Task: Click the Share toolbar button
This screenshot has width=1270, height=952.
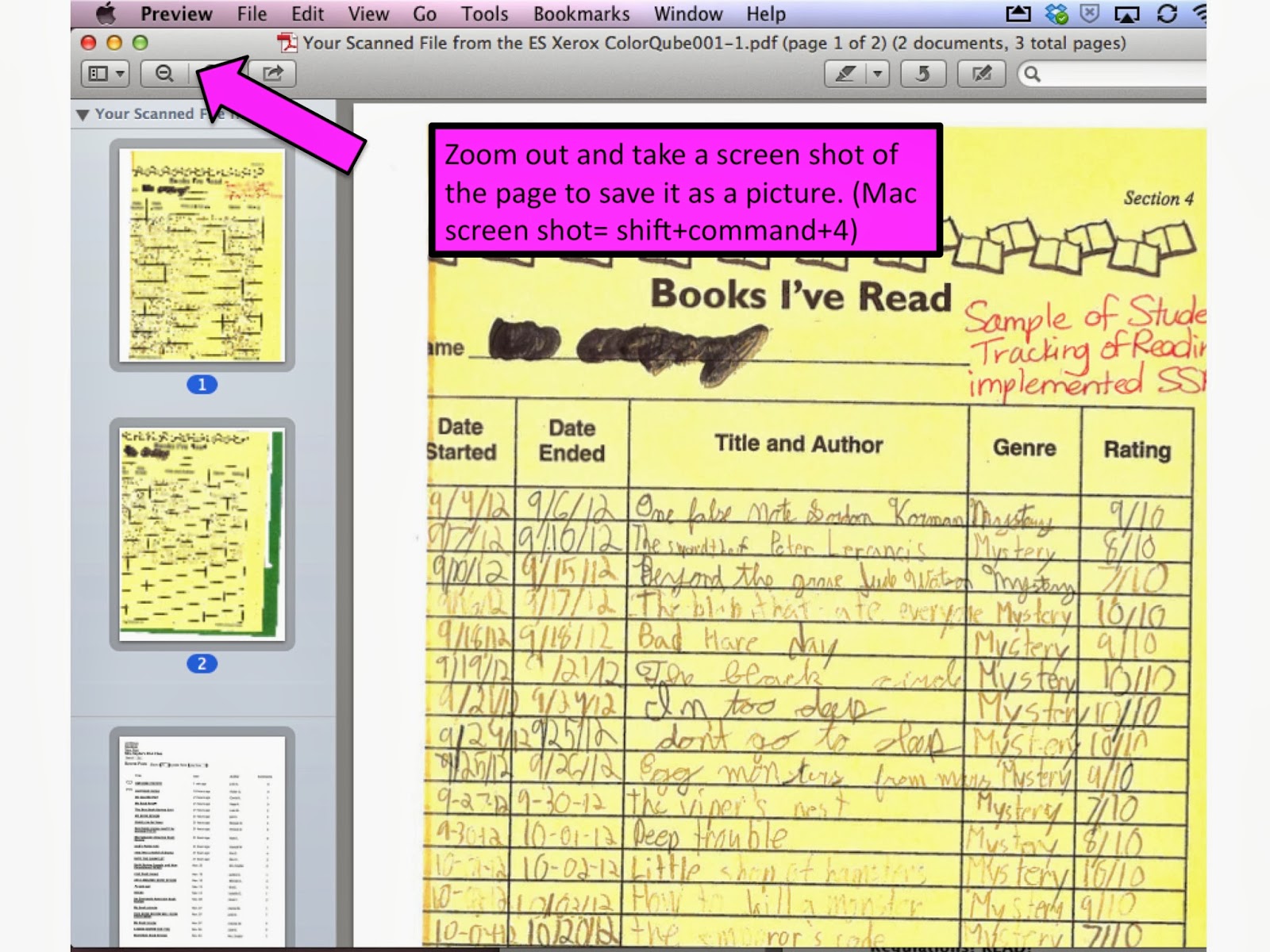Action: click(x=272, y=74)
